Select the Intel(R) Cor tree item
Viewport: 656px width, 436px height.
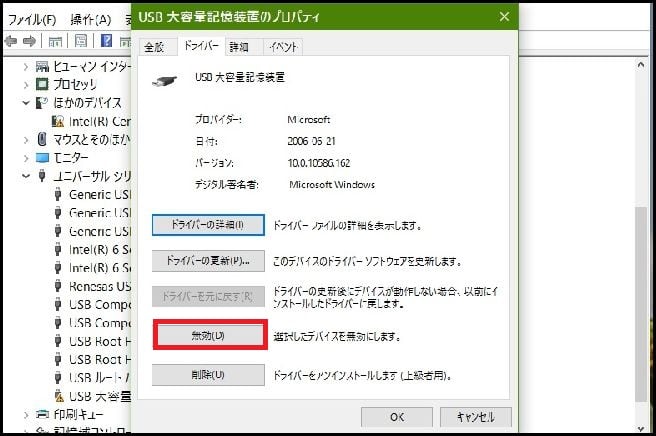tap(100, 121)
